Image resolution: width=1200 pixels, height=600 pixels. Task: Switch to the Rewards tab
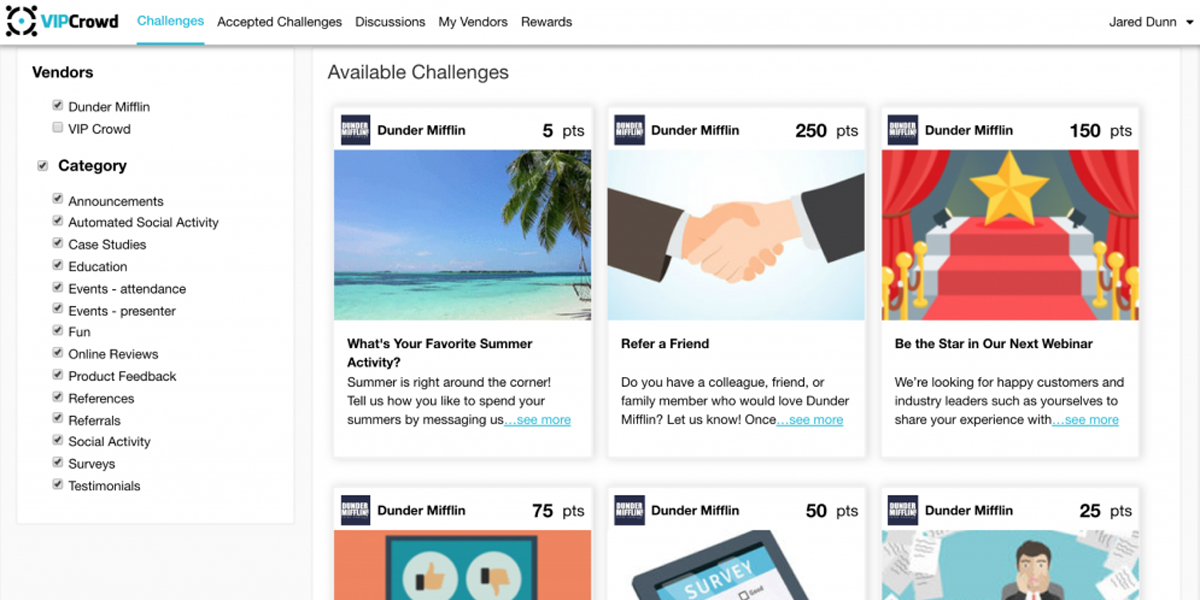(x=546, y=22)
